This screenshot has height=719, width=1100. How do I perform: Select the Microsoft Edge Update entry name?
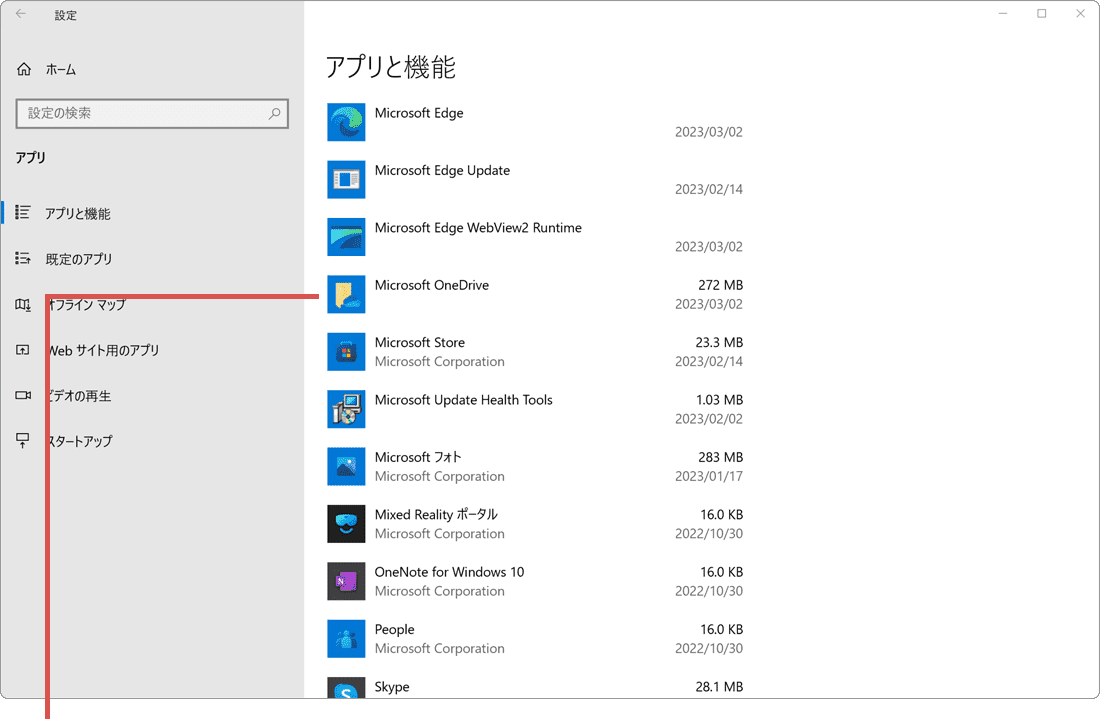click(442, 170)
